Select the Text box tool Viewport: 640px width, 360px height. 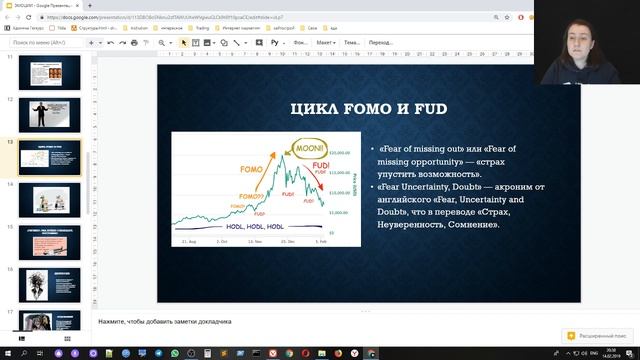[196, 43]
